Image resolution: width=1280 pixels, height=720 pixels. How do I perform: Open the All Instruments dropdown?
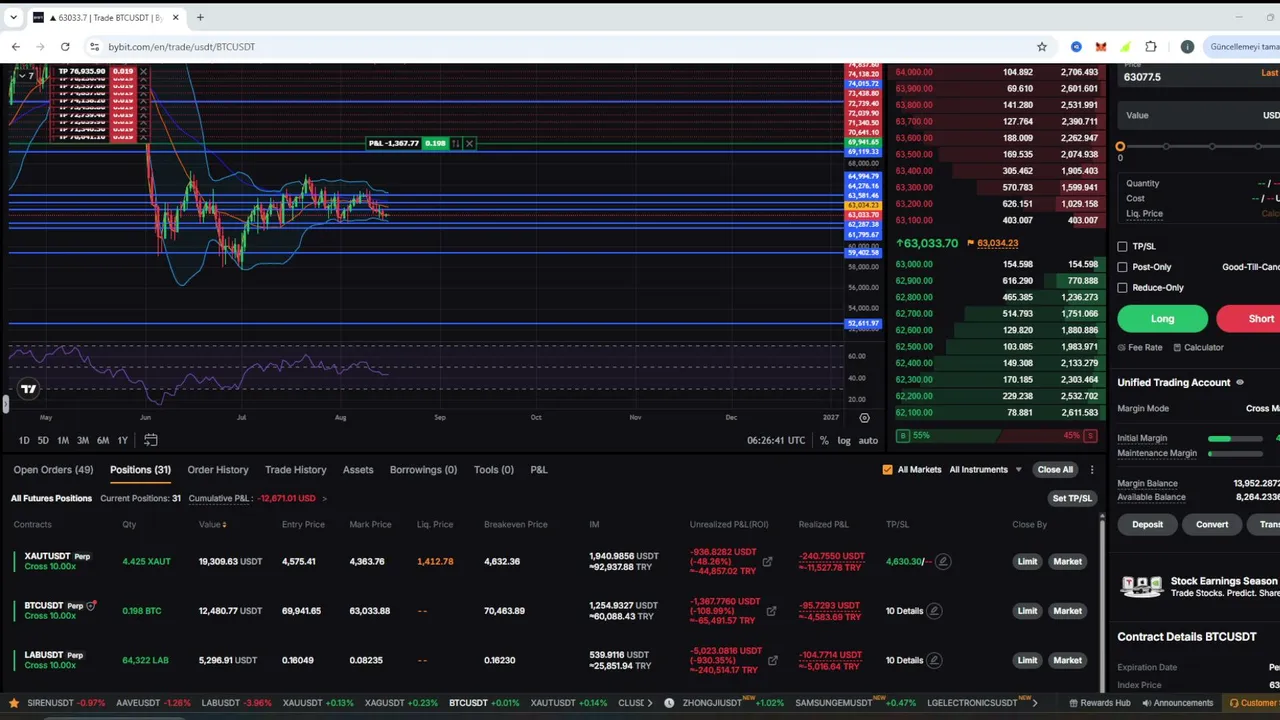coord(985,470)
